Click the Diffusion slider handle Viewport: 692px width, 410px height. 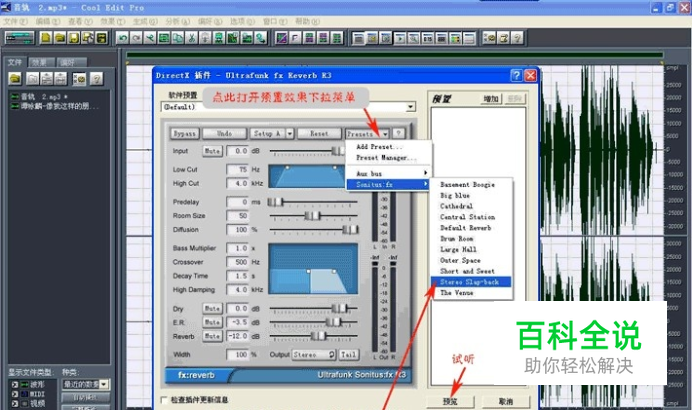pos(350,229)
